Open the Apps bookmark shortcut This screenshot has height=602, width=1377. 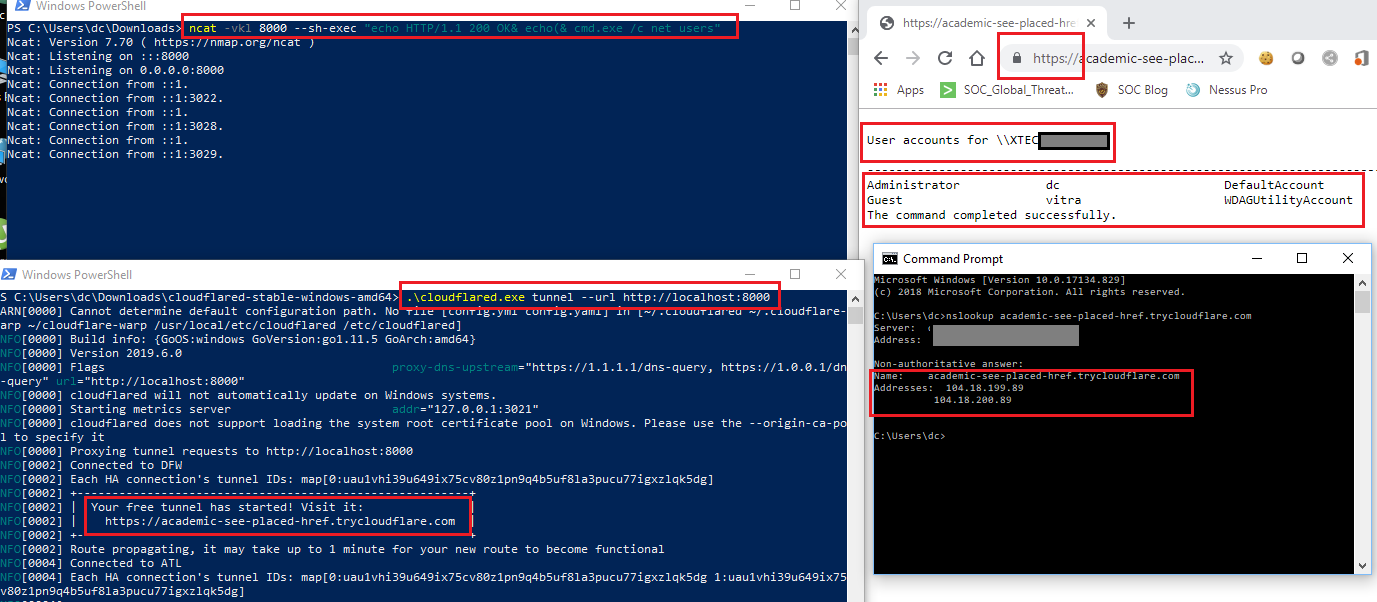click(x=899, y=90)
